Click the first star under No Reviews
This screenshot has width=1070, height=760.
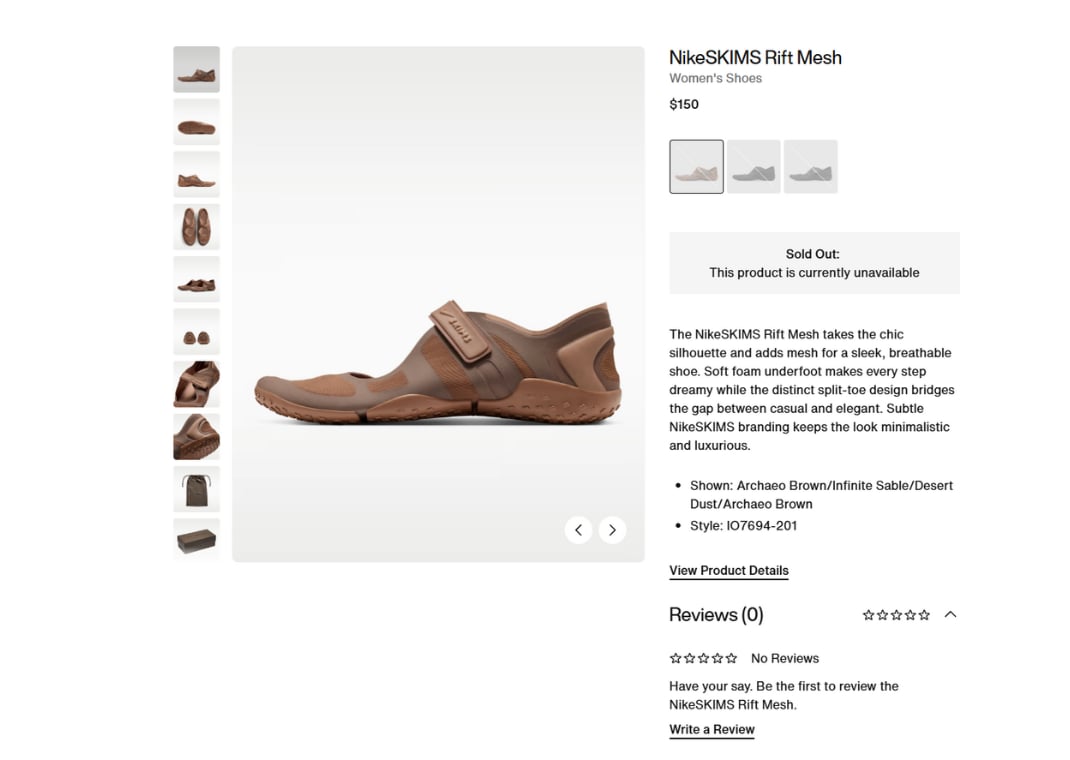pos(674,658)
